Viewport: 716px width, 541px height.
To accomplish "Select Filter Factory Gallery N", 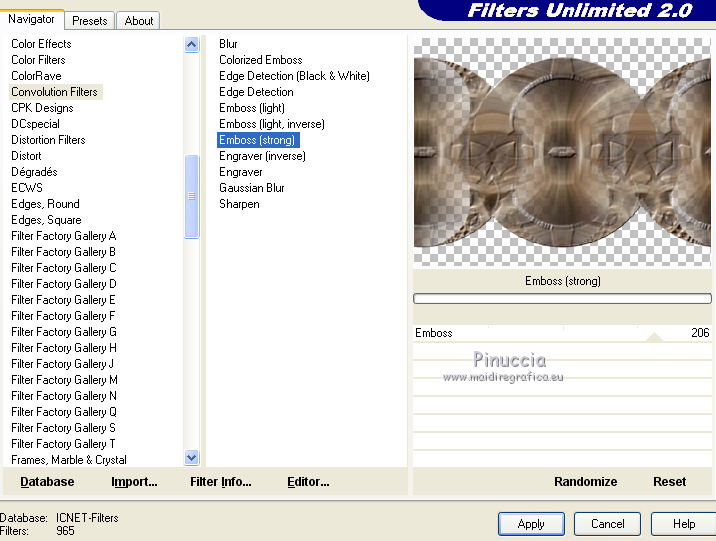I will click(63, 396).
